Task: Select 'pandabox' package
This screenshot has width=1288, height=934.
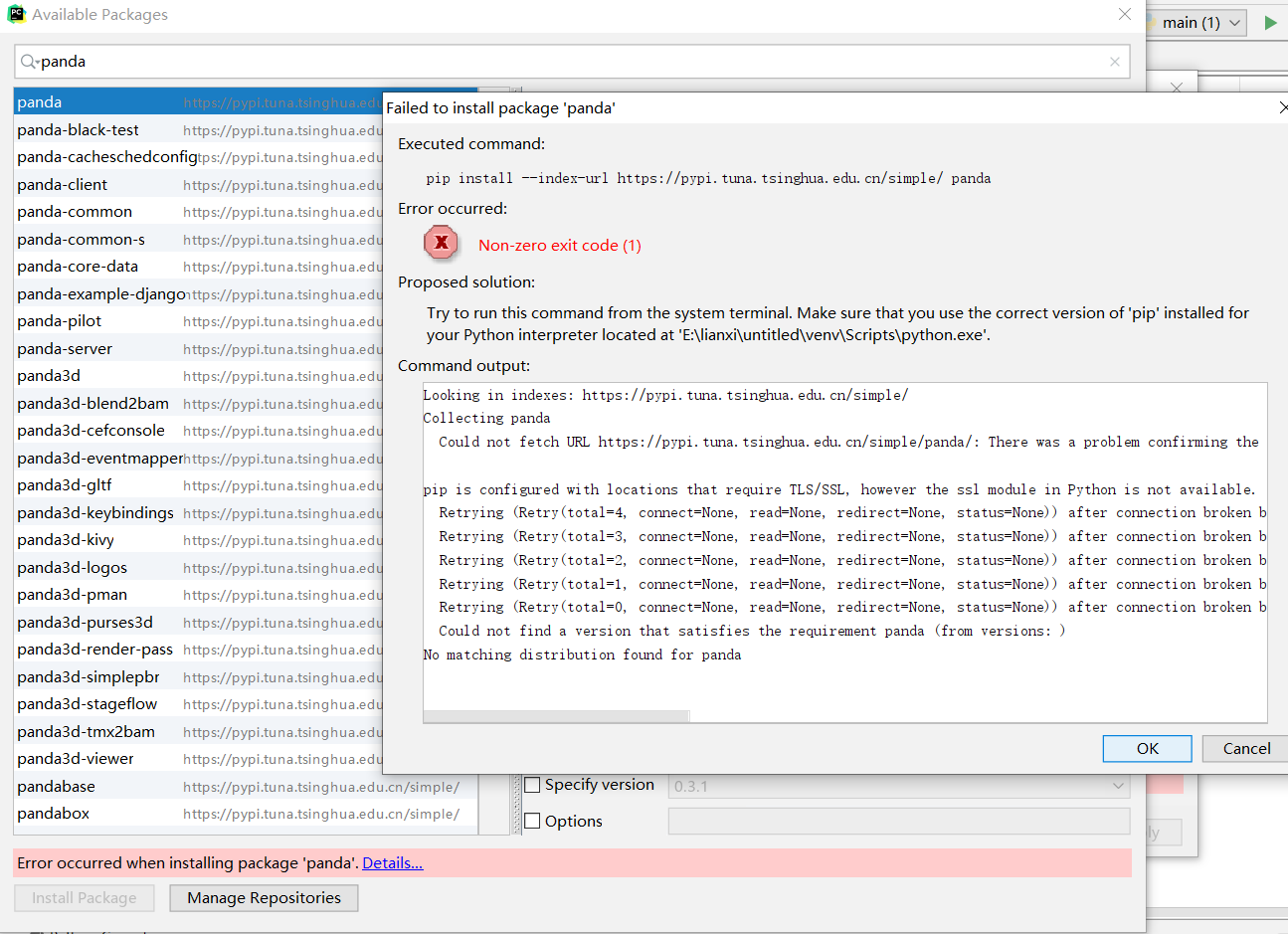Action: (246, 814)
